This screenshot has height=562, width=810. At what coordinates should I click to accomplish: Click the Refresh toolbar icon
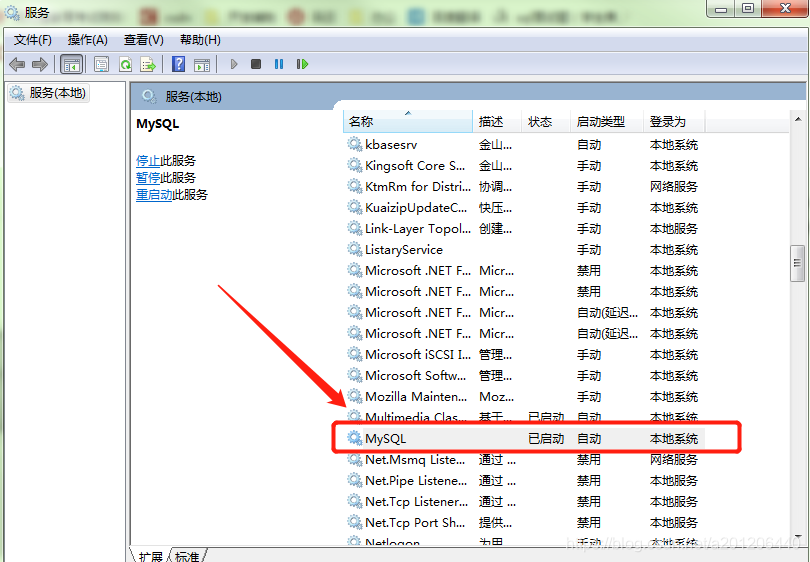click(x=126, y=65)
